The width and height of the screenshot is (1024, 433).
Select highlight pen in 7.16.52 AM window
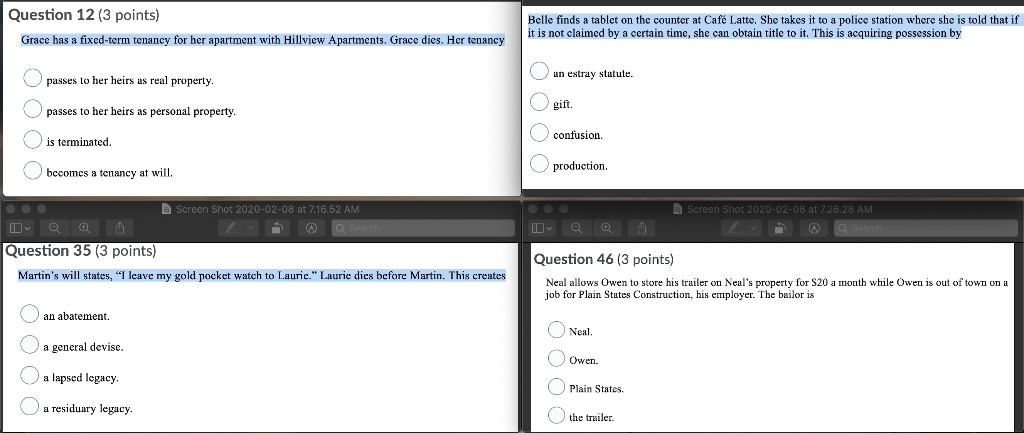point(231,228)
